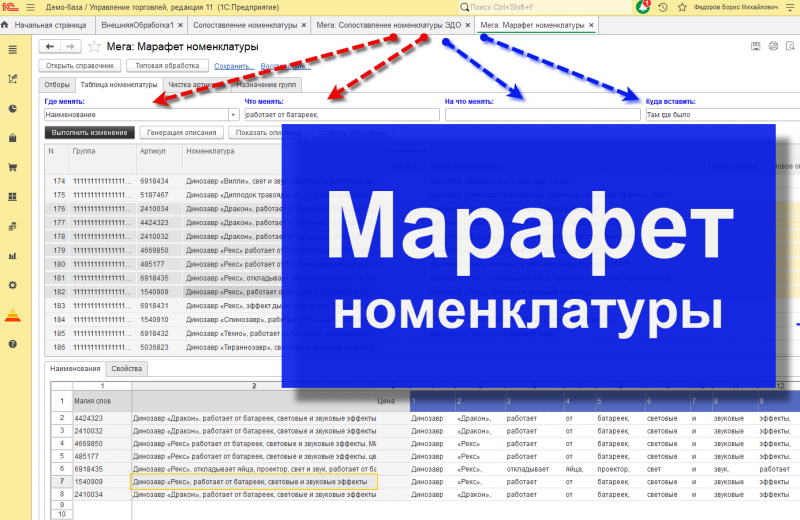Open the 'Куда вставить' combo box

[722, 115]
